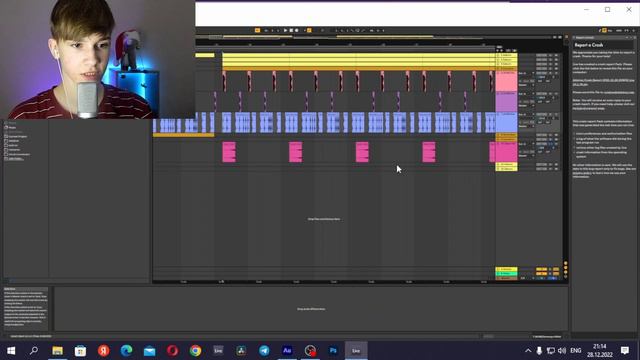This screenshot has width=640, height=360.
Task: Open Windows Start menu
Action: click(11, 351)
